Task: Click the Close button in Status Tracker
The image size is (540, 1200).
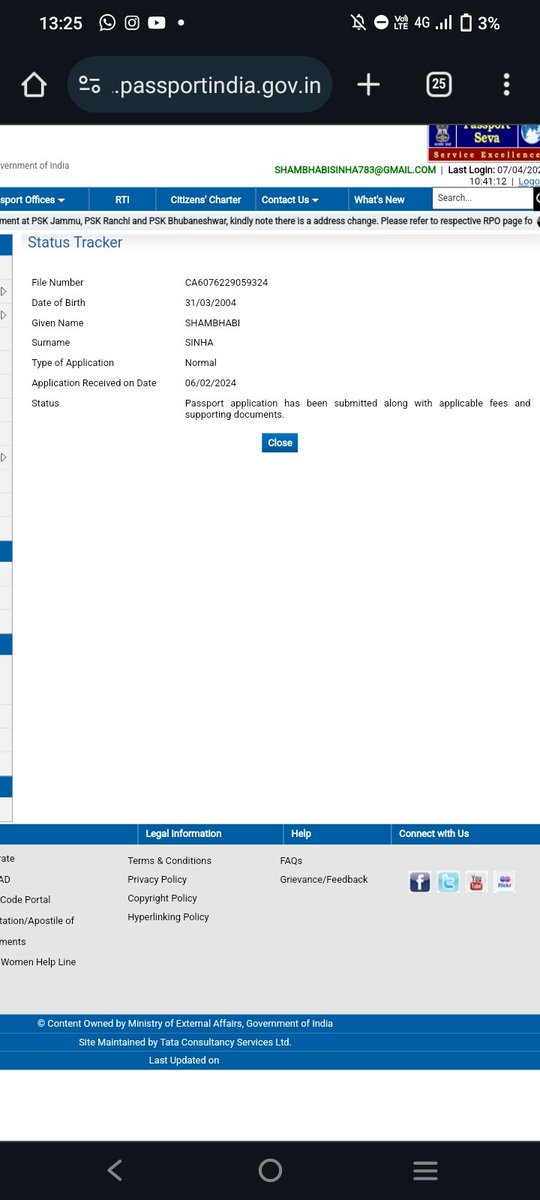Action: [x=280, y=442]
